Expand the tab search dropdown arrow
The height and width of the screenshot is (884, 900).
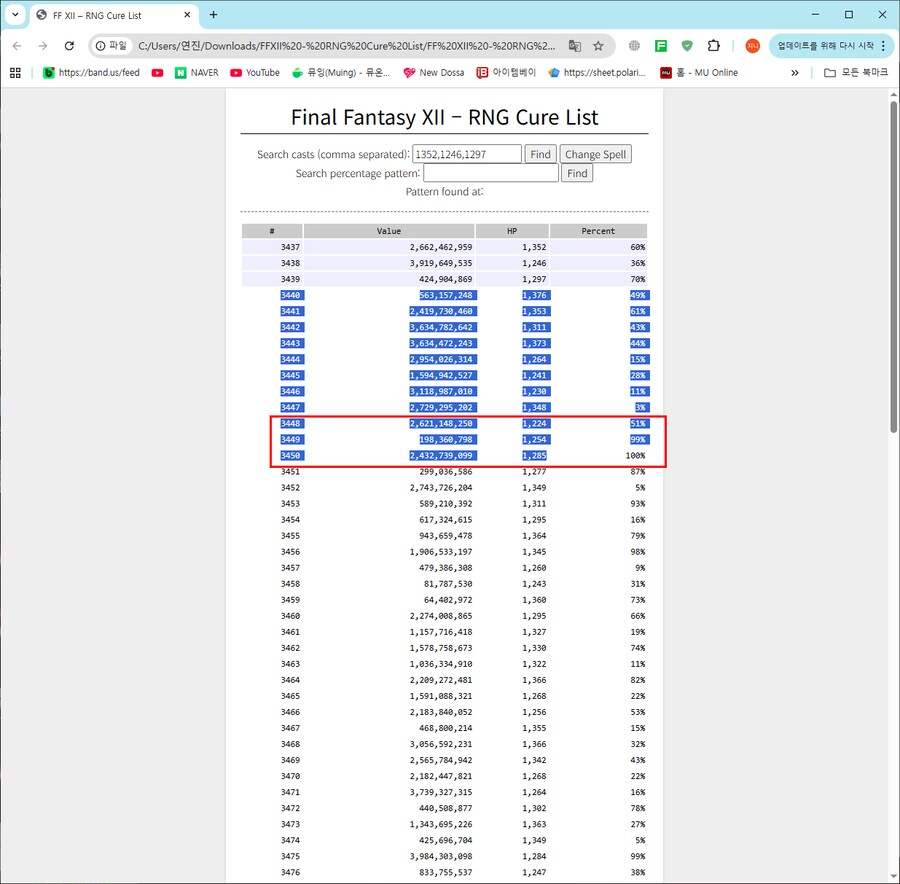click(15, 15)
